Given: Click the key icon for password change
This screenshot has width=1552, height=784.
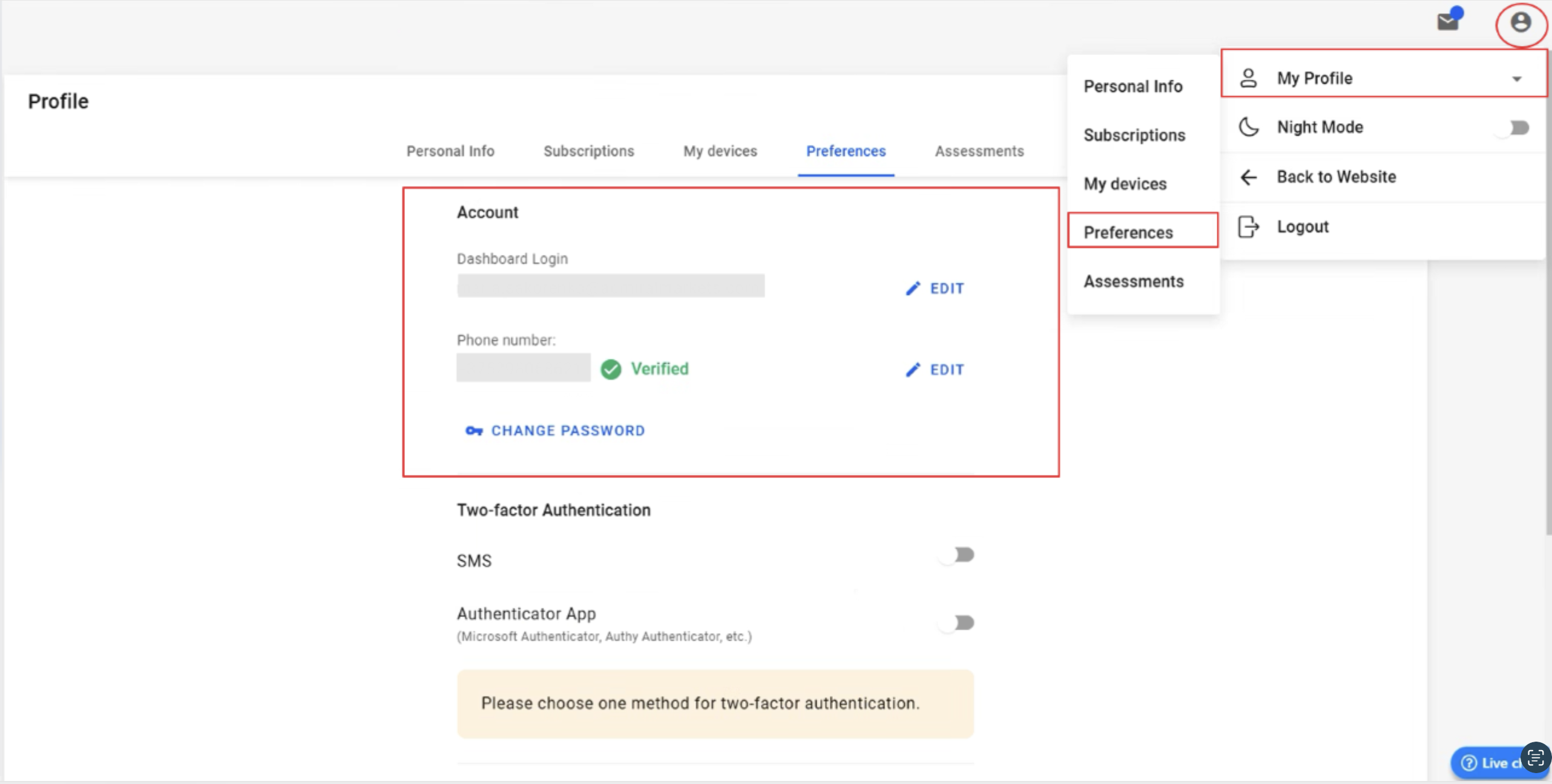Looking at the screenshot, I should (473, 431).
